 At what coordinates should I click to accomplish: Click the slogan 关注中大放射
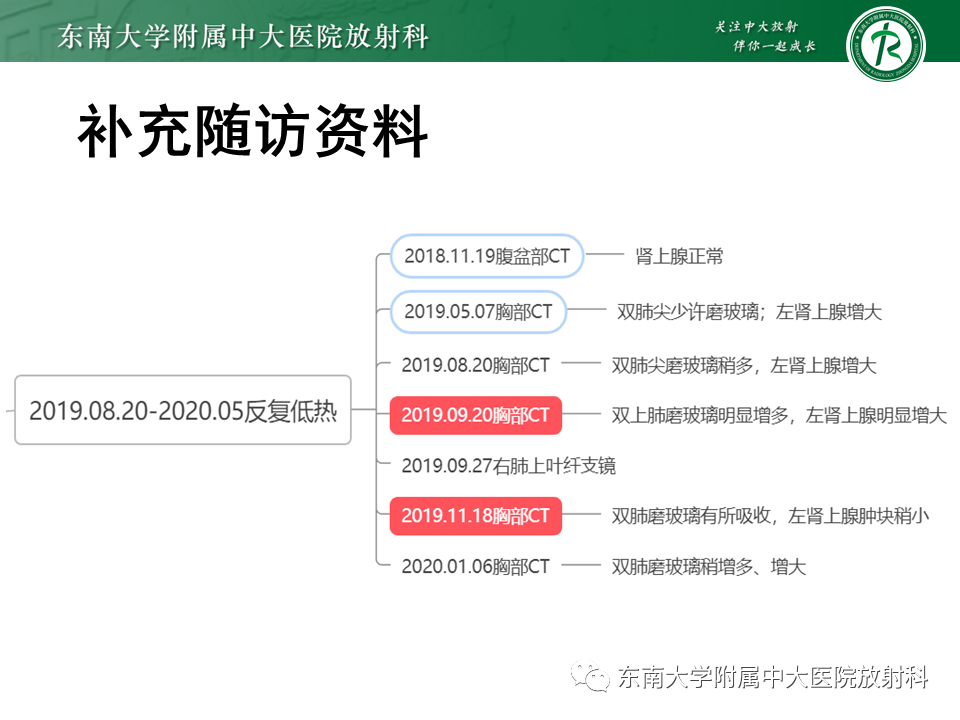click(x=757, y=26)
